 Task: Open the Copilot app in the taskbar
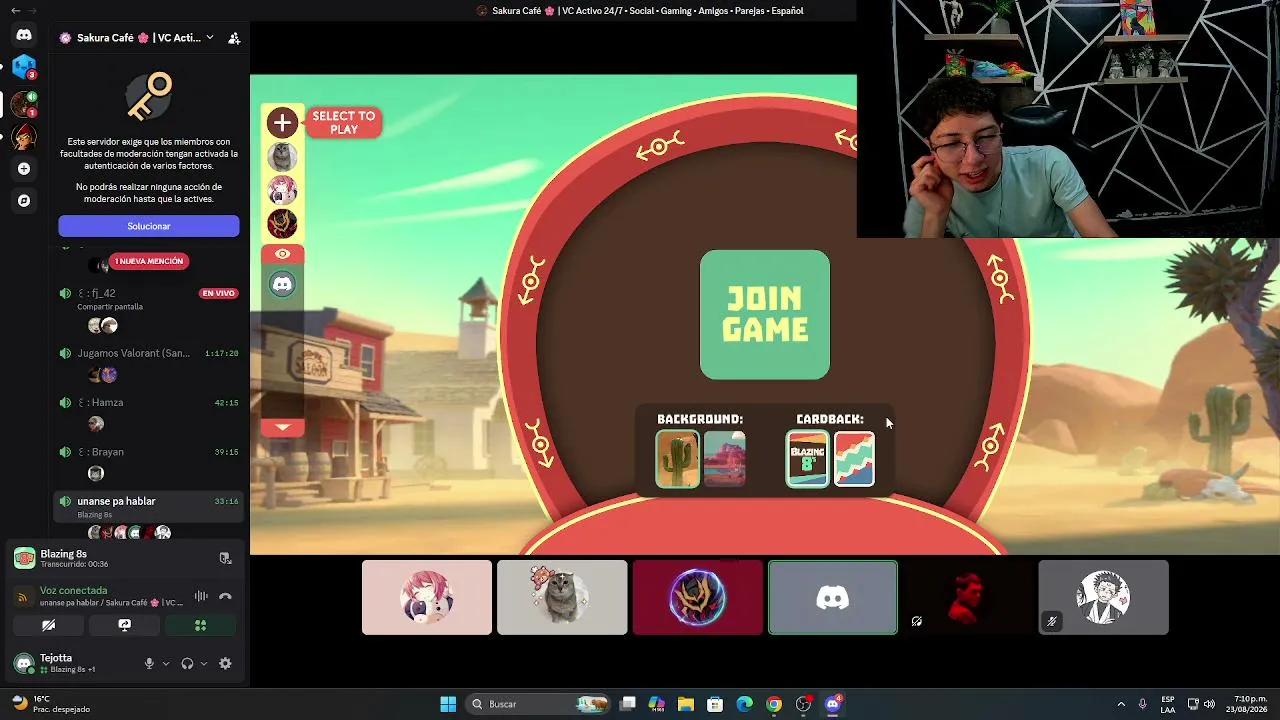coord(656,704)
